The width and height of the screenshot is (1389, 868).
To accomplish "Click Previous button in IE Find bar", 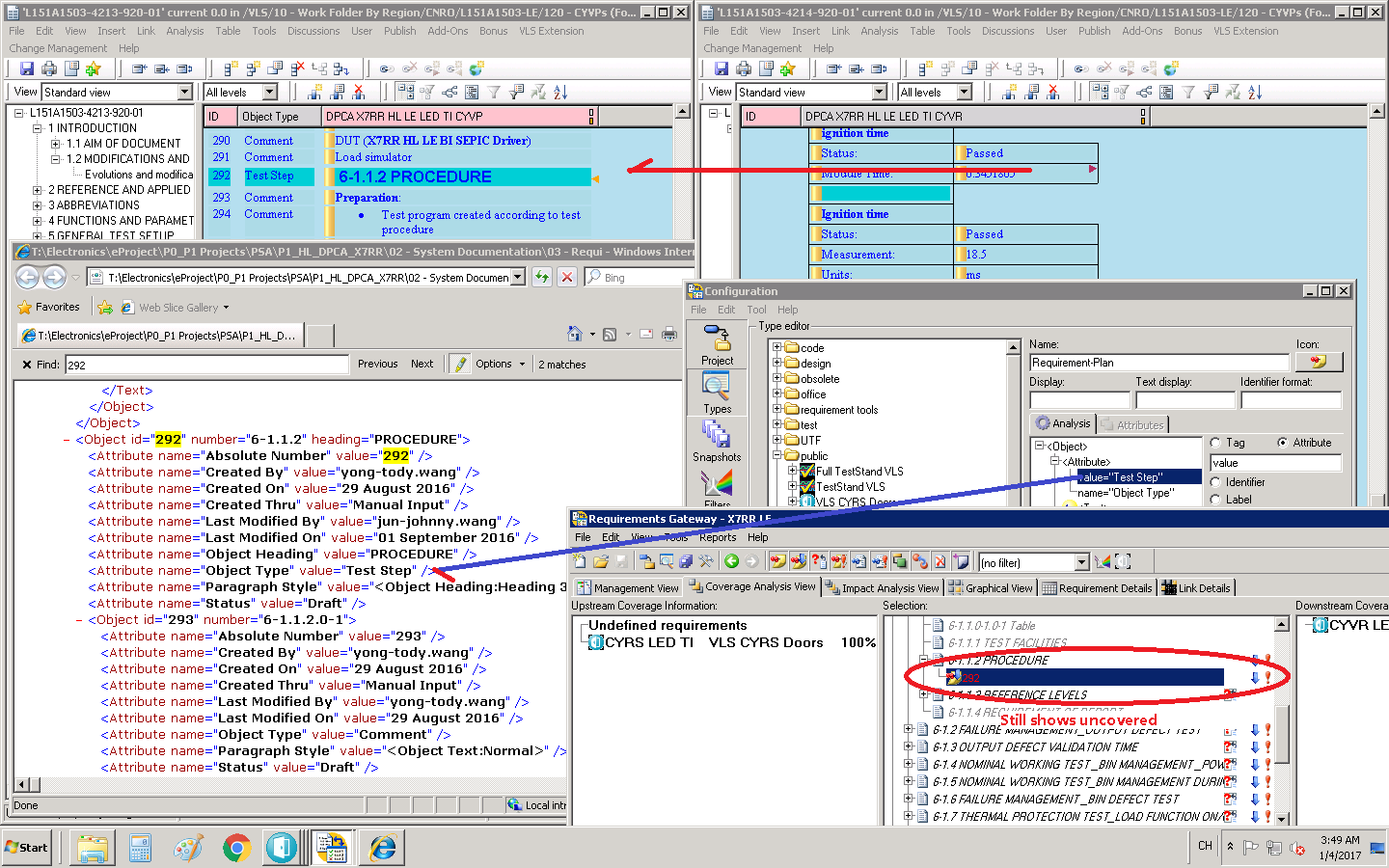I will (x=377, y=364).
